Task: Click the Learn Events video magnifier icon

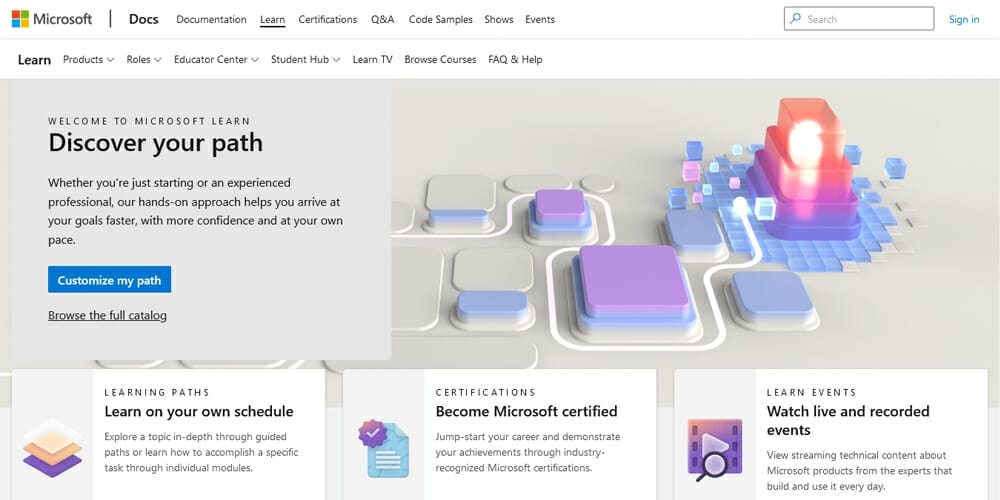Action: [x=715, y=450]
